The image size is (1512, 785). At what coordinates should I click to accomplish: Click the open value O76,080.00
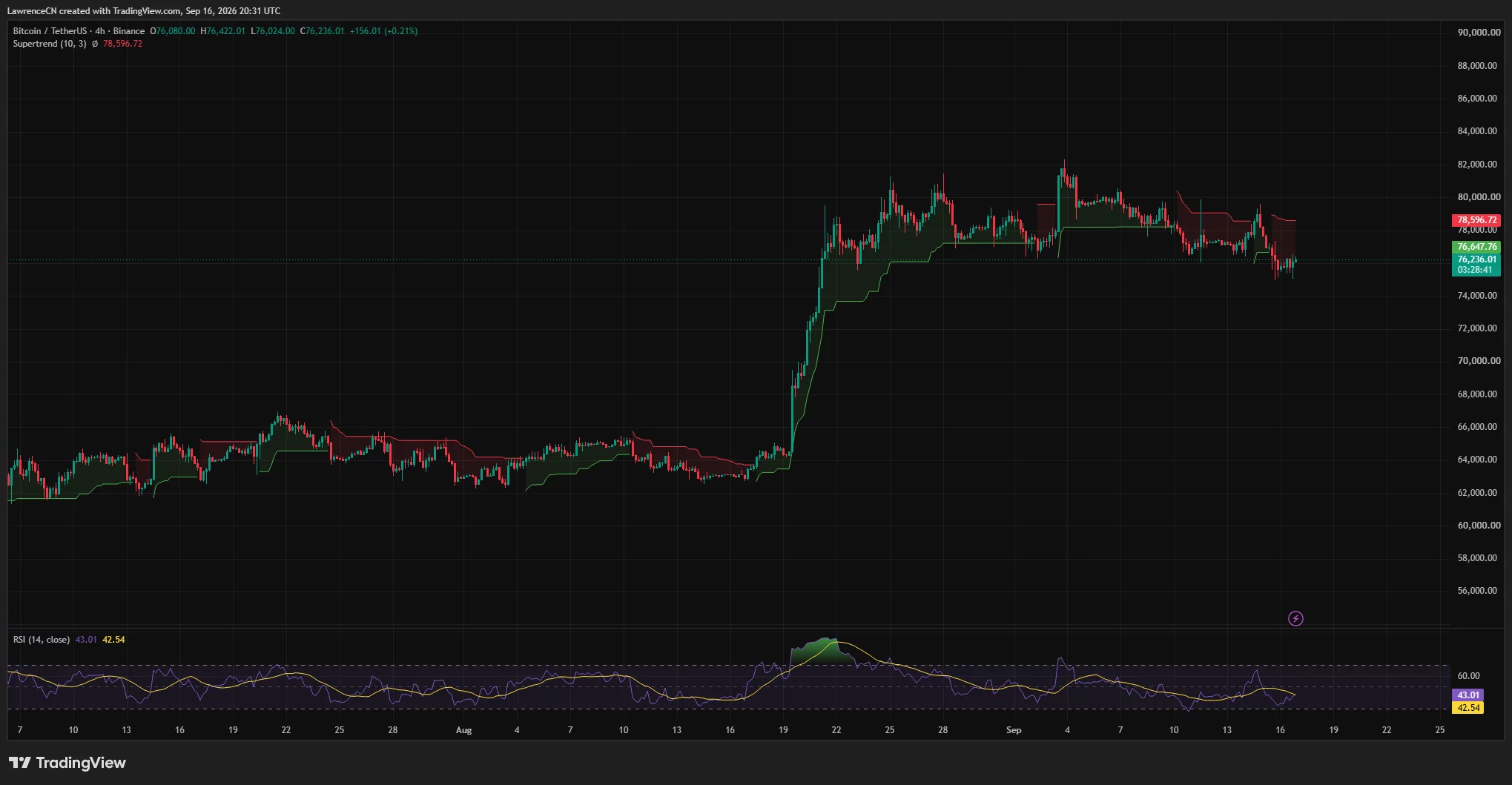click(173, 31)
